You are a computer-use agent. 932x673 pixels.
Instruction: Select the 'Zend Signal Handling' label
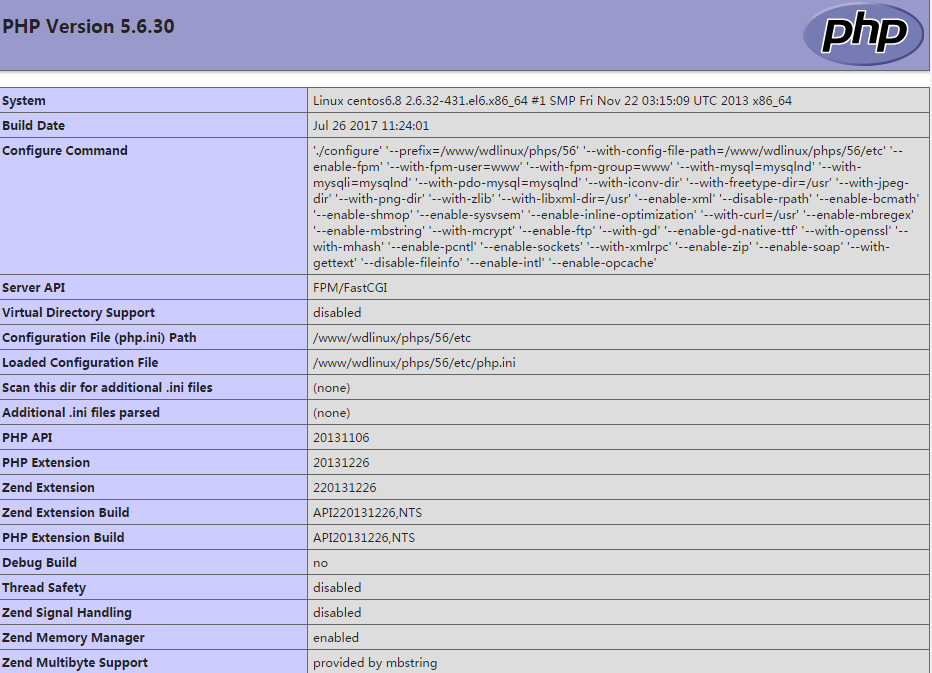pyautogui.click(x=67, y=612)
